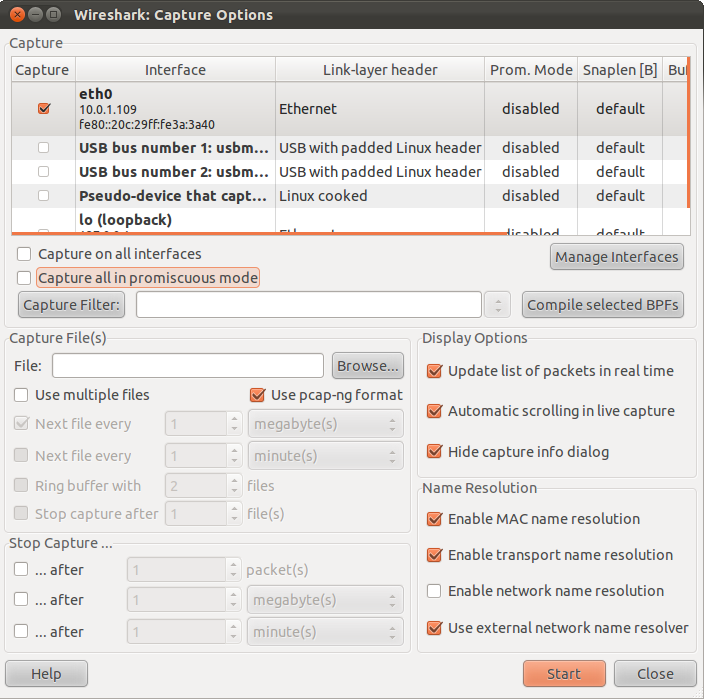Click the stop after packet(s) spin box

tap(184, 570)
